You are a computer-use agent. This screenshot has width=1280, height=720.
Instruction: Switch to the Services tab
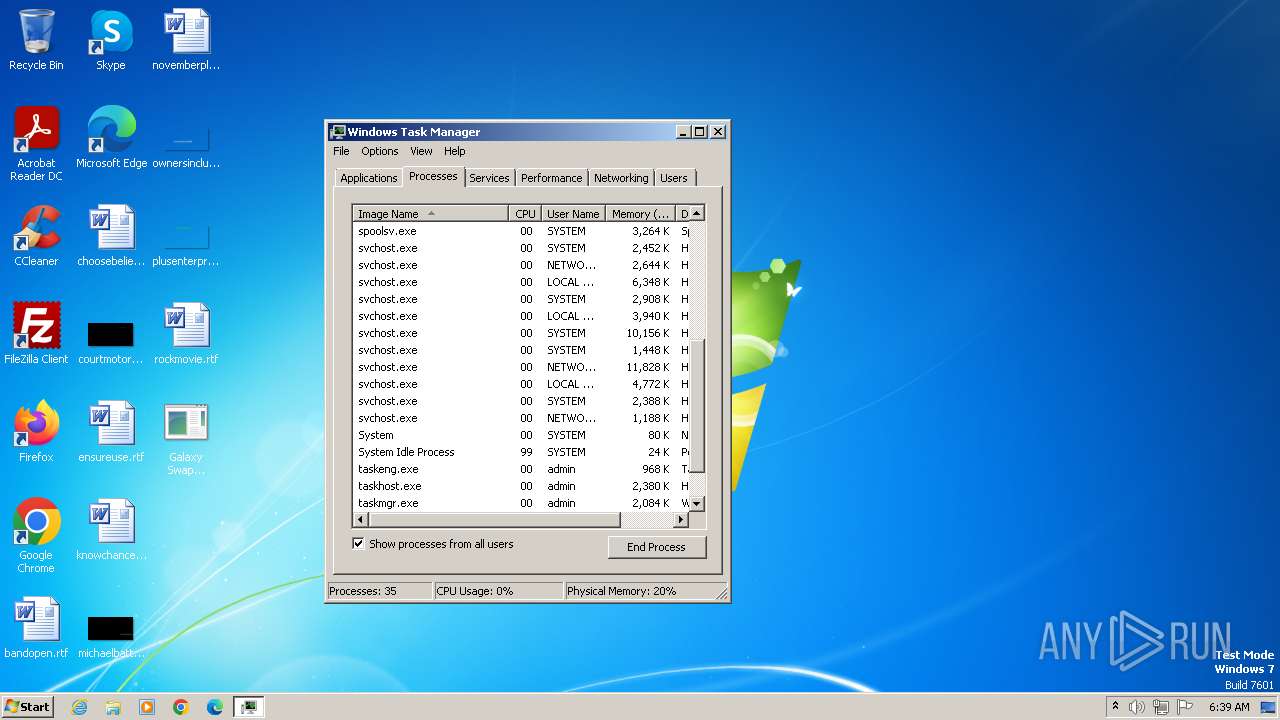[x=489, y=178]
